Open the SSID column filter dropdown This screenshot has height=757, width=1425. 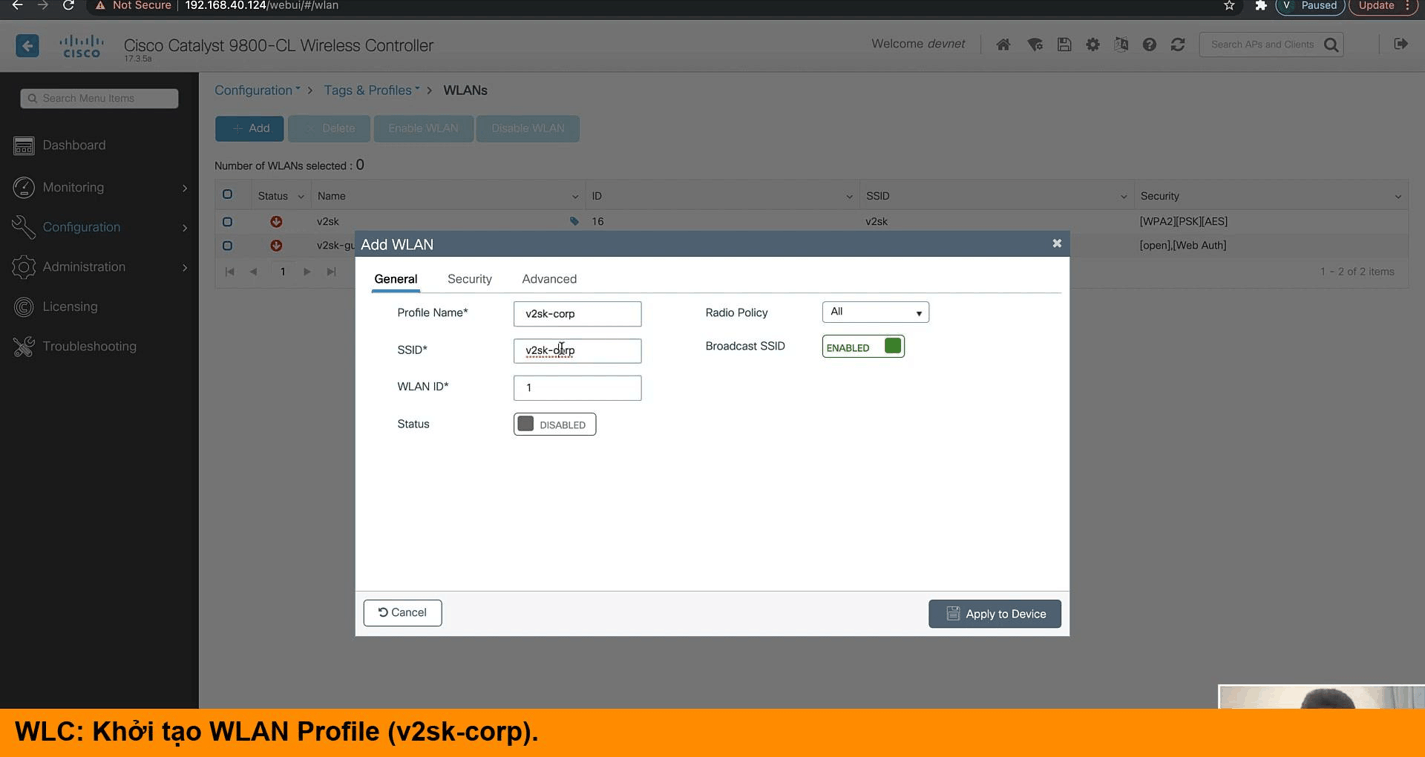pyautogui.click(x=1124, y=197)
